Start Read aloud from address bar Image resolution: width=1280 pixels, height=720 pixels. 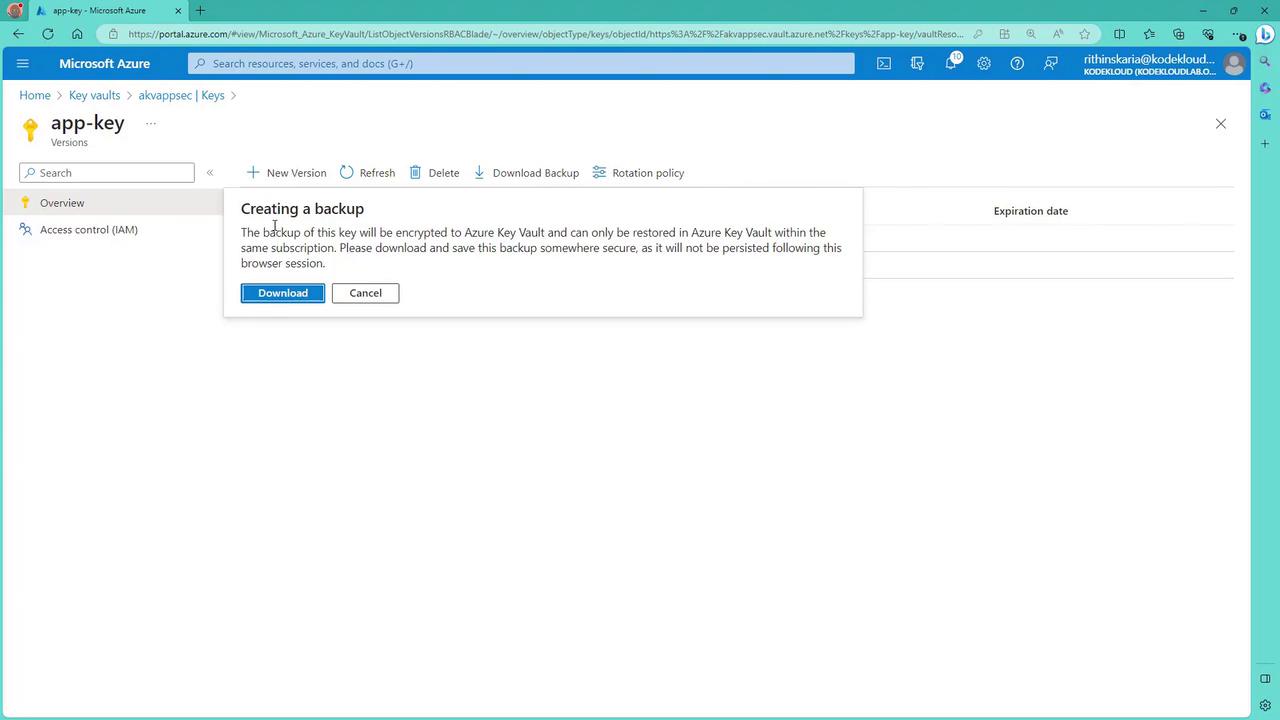(x=1058, y=34)
